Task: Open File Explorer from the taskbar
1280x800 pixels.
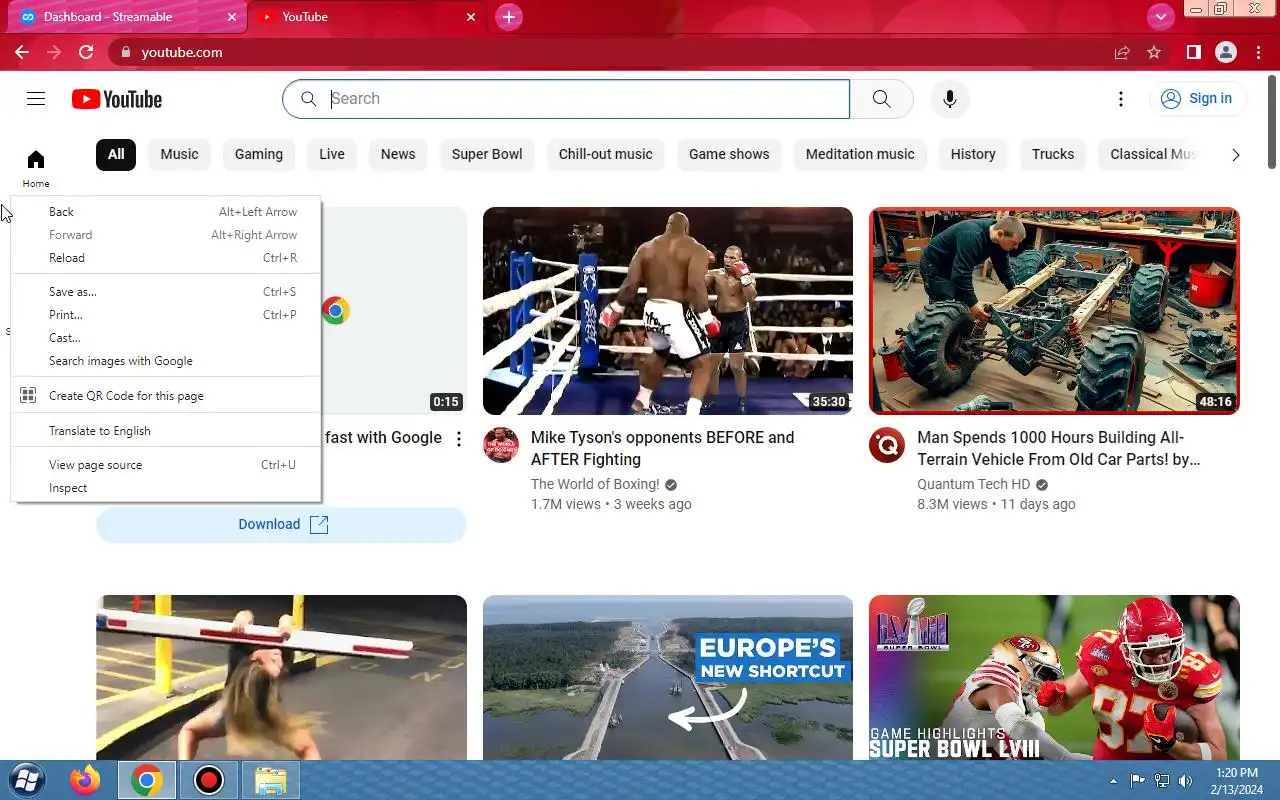Action: coord(271,780)
